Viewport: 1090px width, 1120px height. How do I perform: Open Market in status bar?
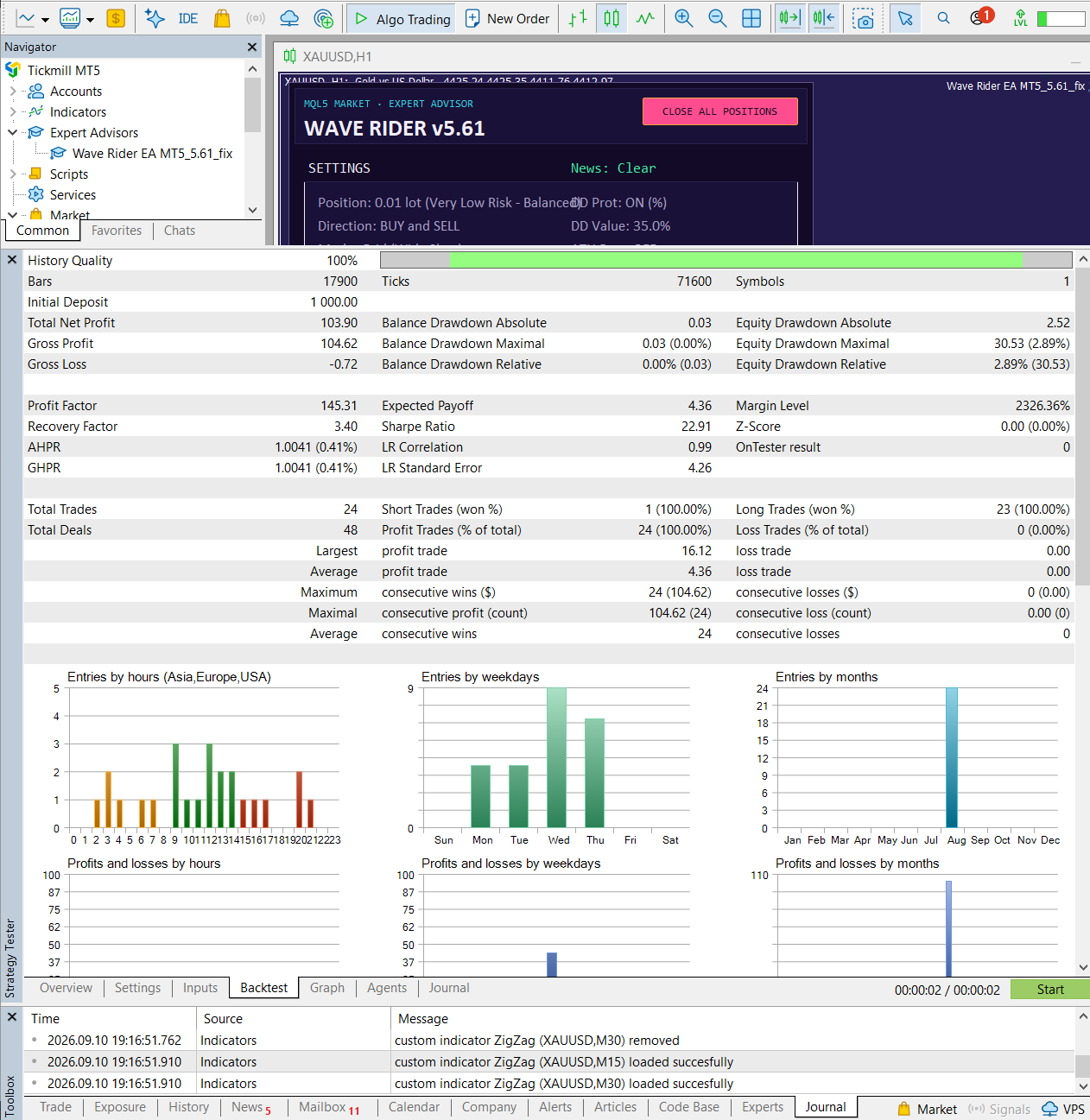click(927, 1110)
